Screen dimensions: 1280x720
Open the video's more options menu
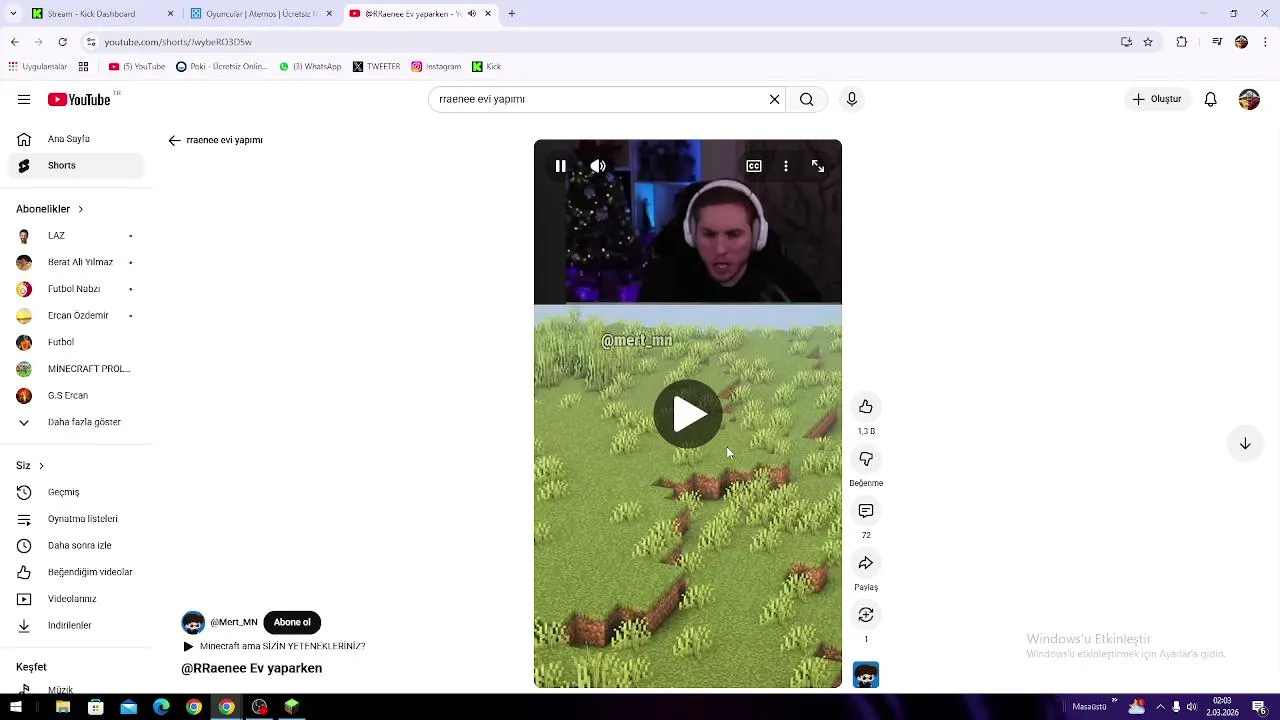786,166
